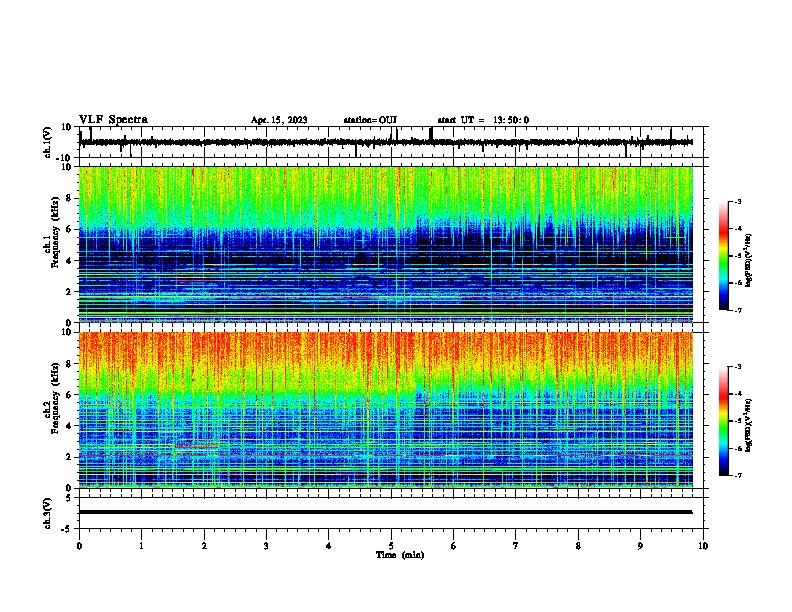Viewport: 792px width, 612px height.
Task: Select the ch.1 spectrogram color scale bar
Action: point(724,256)
